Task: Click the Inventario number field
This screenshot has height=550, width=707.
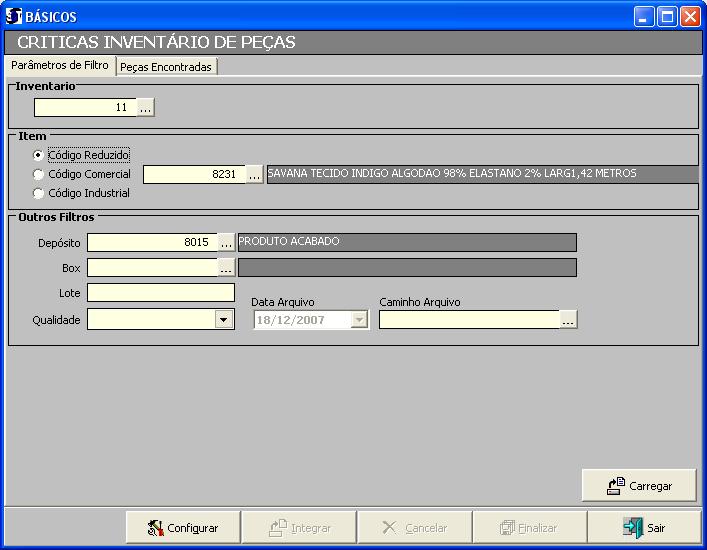Action: click(84, 108)
